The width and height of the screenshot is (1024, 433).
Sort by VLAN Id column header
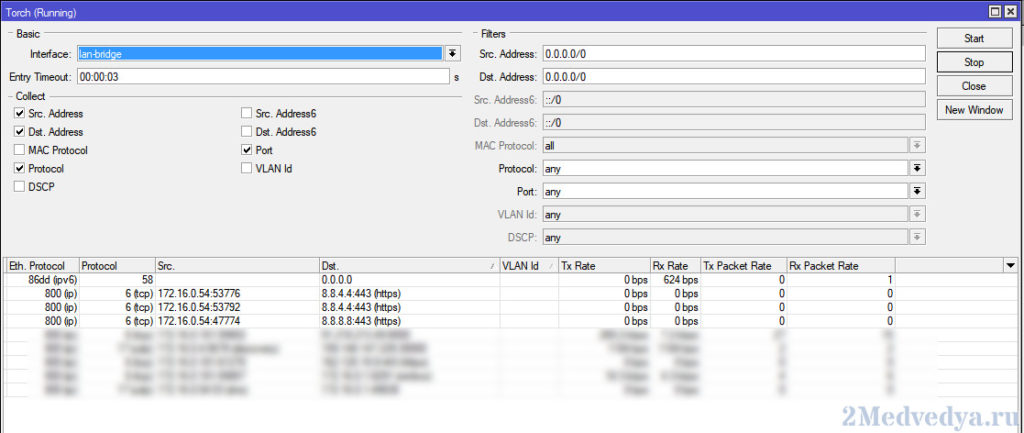529,266
